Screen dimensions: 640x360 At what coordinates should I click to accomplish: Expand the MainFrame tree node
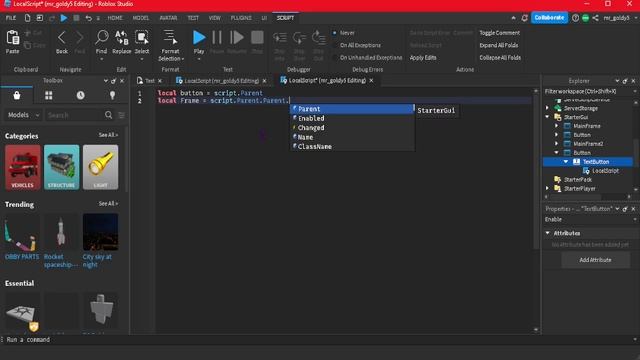(557, 126)
